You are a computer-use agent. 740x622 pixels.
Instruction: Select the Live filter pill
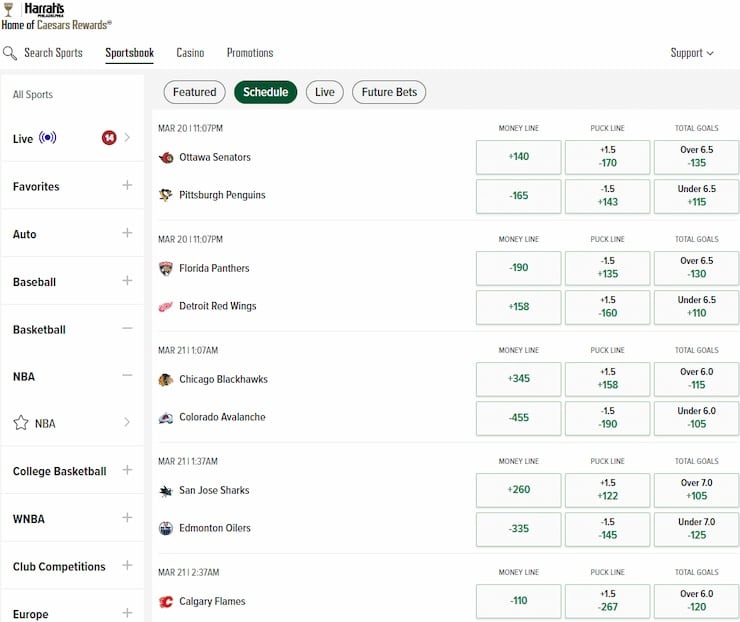pyautogui.click(x=325, y=92)
